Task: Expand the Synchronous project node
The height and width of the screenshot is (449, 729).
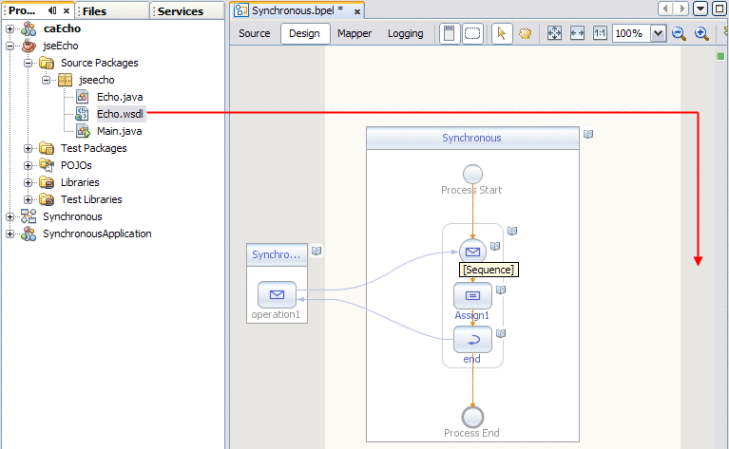Action: pos(9,217)
